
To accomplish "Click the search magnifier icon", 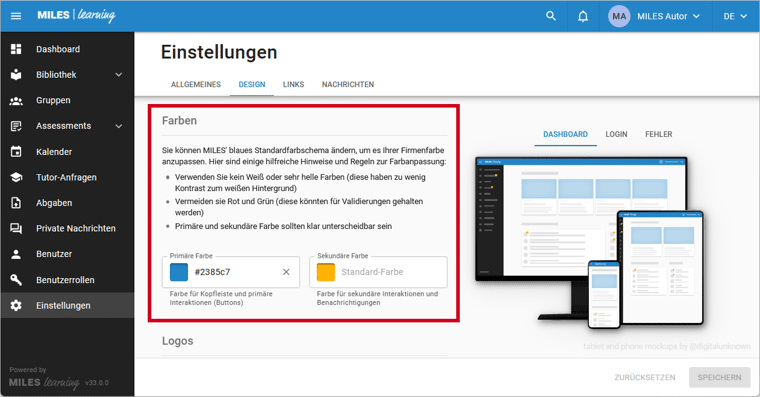I will [551, 16].
